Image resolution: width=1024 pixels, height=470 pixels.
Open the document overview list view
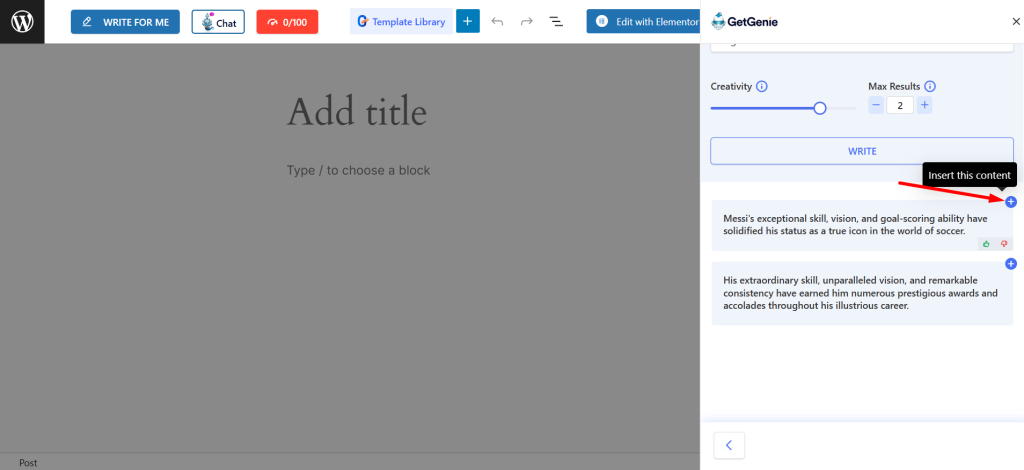[556, 21]
